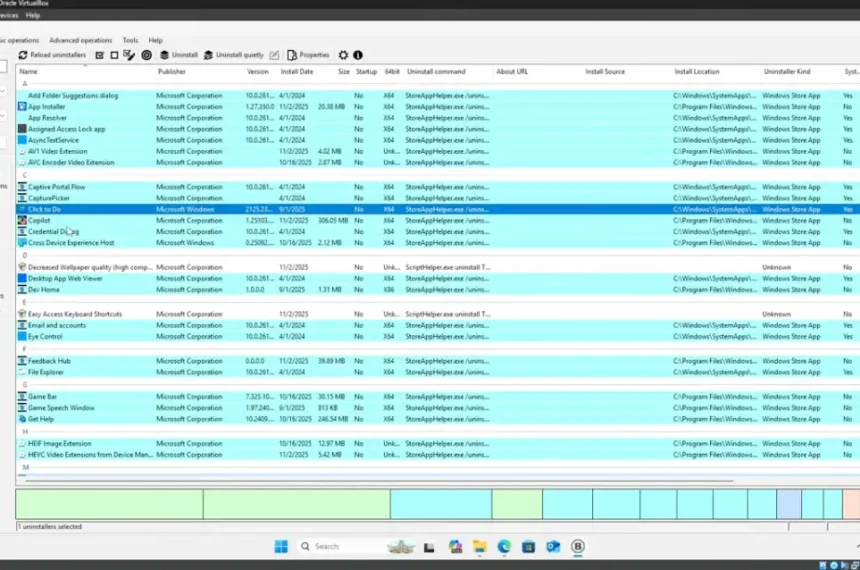Viewport: 860px width, 570px height.
Task: Click the first green block in treemap
Action: click(108, 503)
